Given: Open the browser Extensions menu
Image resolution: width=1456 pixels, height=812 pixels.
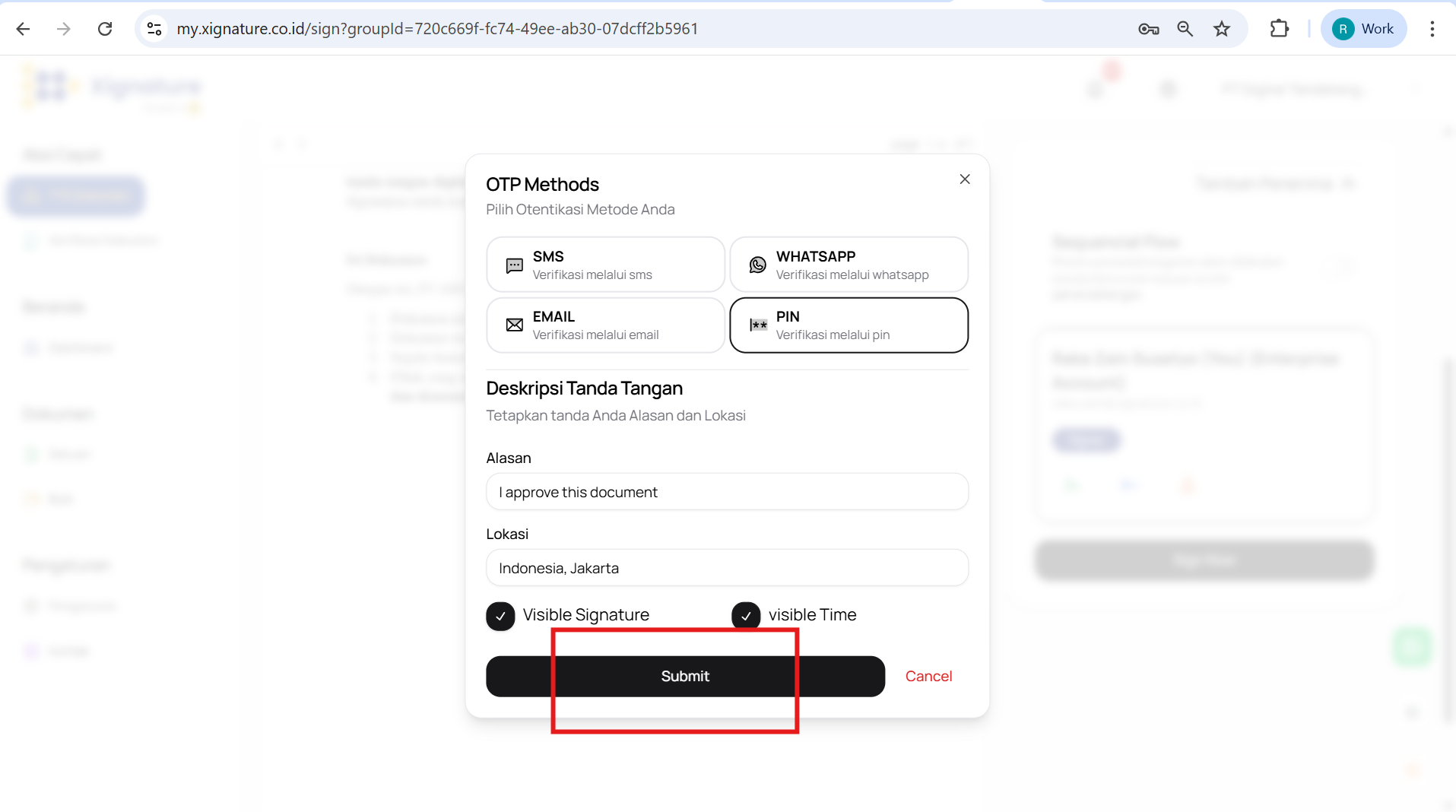Looking at the screenshot, I should click(x=1280, y=29).
